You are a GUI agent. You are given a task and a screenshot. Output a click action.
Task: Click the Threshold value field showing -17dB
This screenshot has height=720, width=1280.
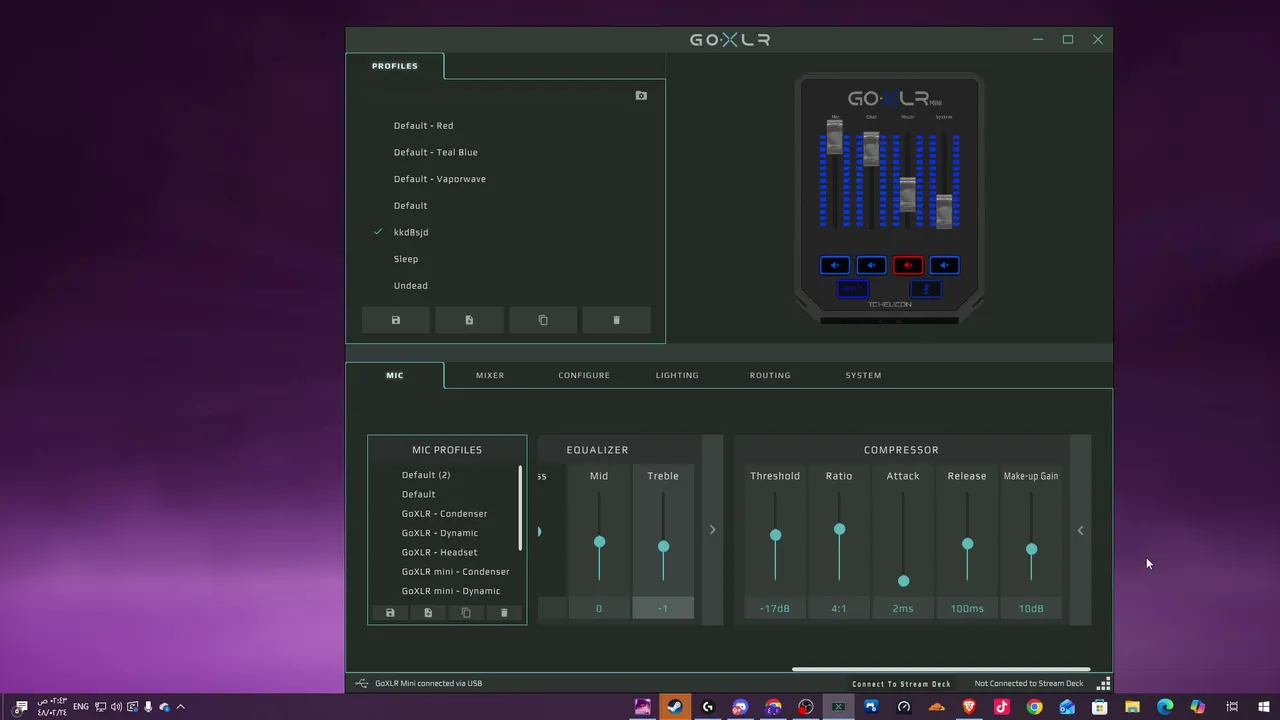click(775, 608)
